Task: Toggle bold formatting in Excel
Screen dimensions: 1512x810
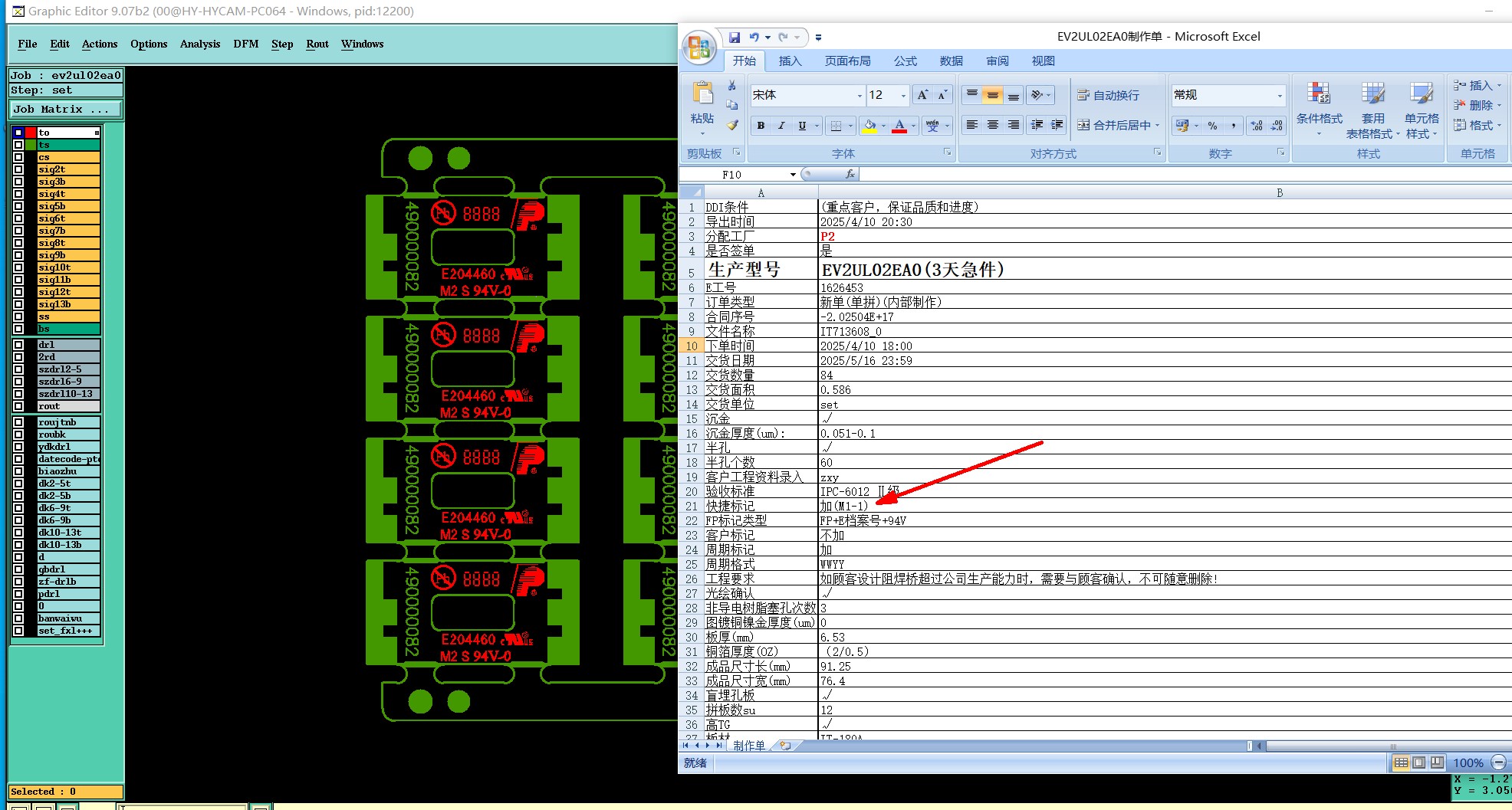Action: click(x=761, y=126)
